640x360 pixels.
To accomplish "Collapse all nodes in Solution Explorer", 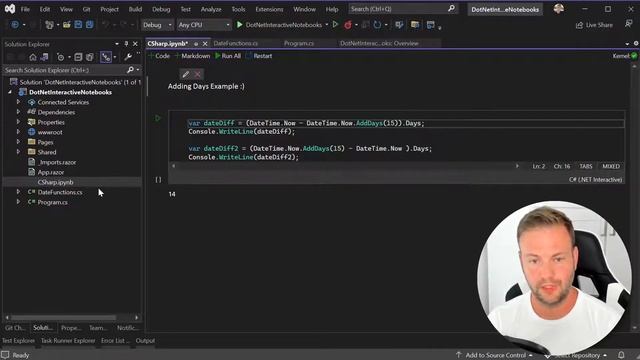I will pos(78,57).
